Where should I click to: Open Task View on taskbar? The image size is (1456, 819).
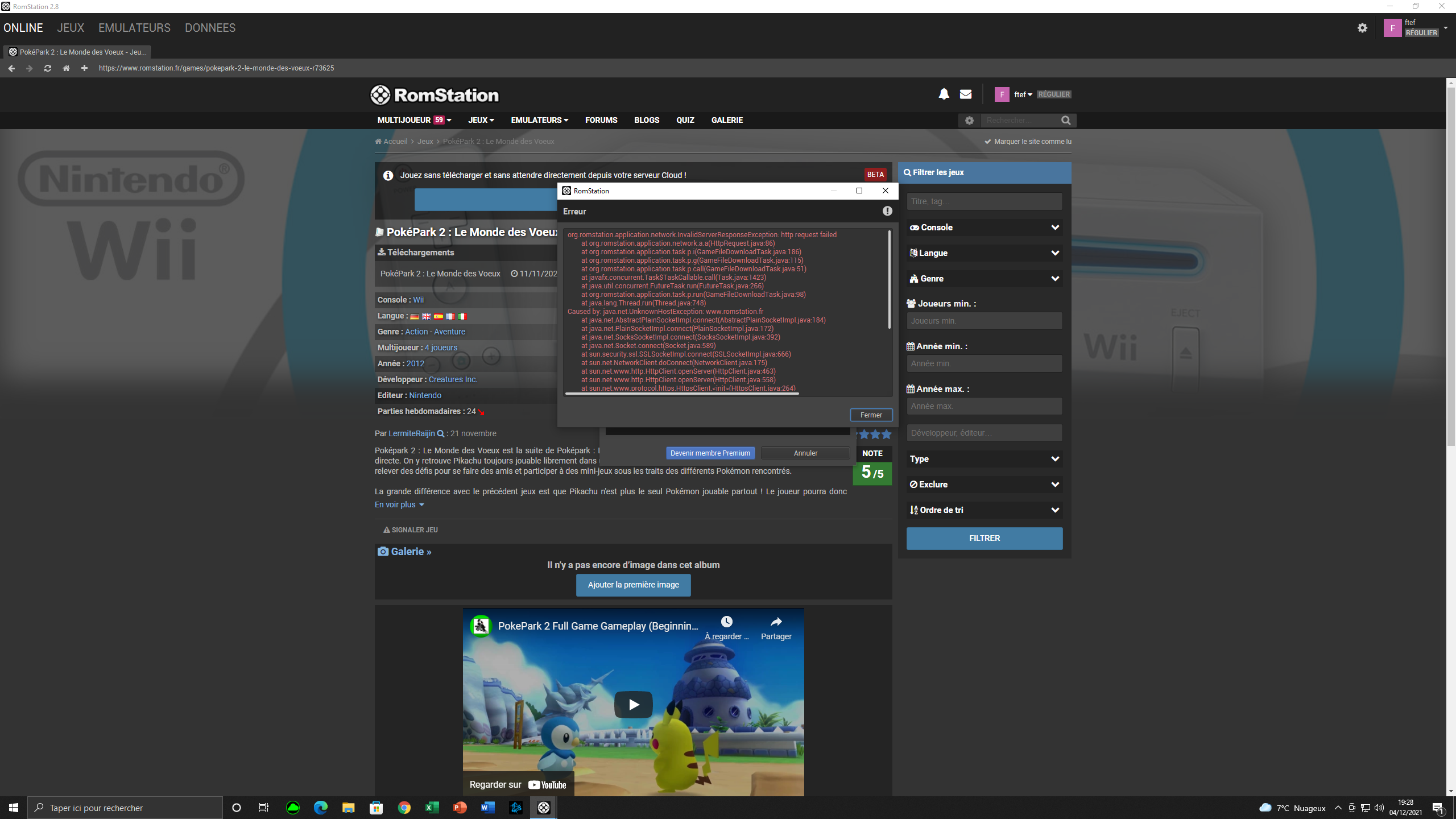click(264, 808)
